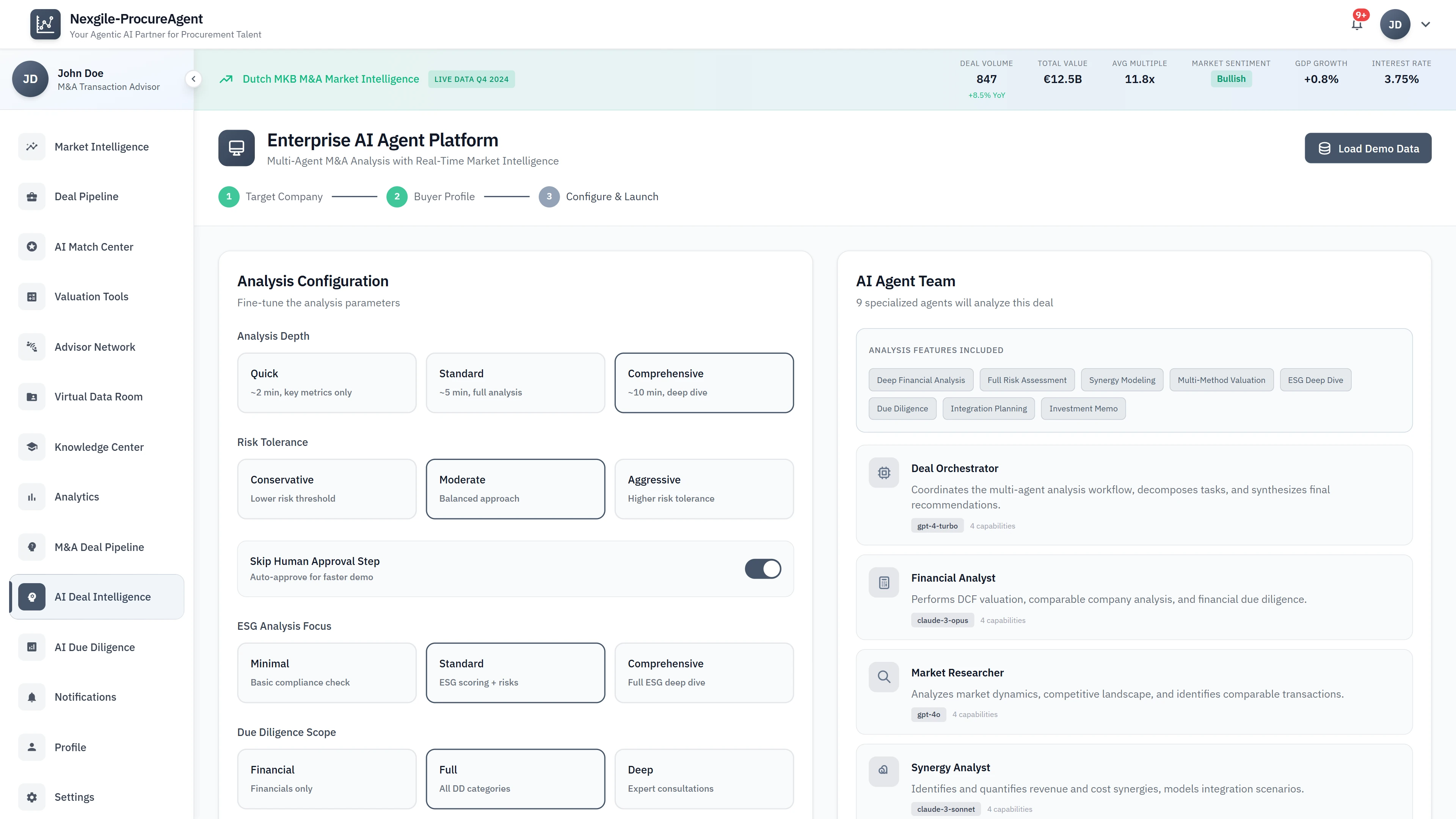Image resolution: width=1456 pixels, height=819 pixels.
Task: Collapse the sidebar using the arrow button
Action: [193, 78]
